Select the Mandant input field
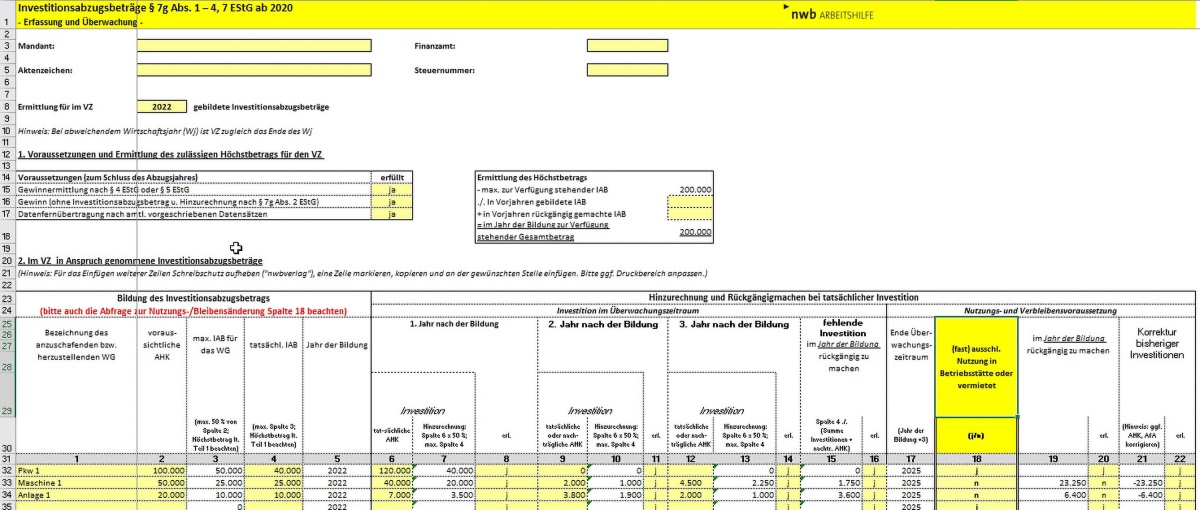The width and height of the screenshot is (1200, 510). click(x=254, y=46)
